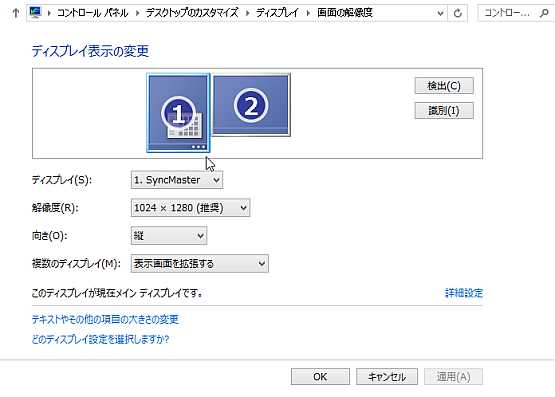Viewport: 555px width, 397px height.
Task: Click the search magnifier icon
Action: [544, 13]
